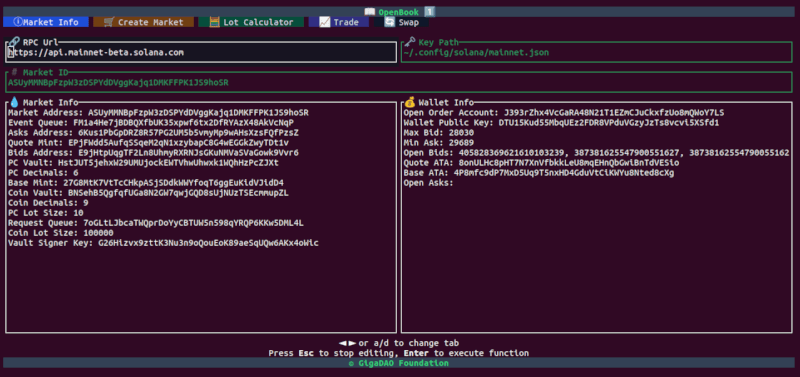The height and width of the screenshot is (377, 800).
Task: Click the Quote ATA line
Action: click(x=541, y=163)
